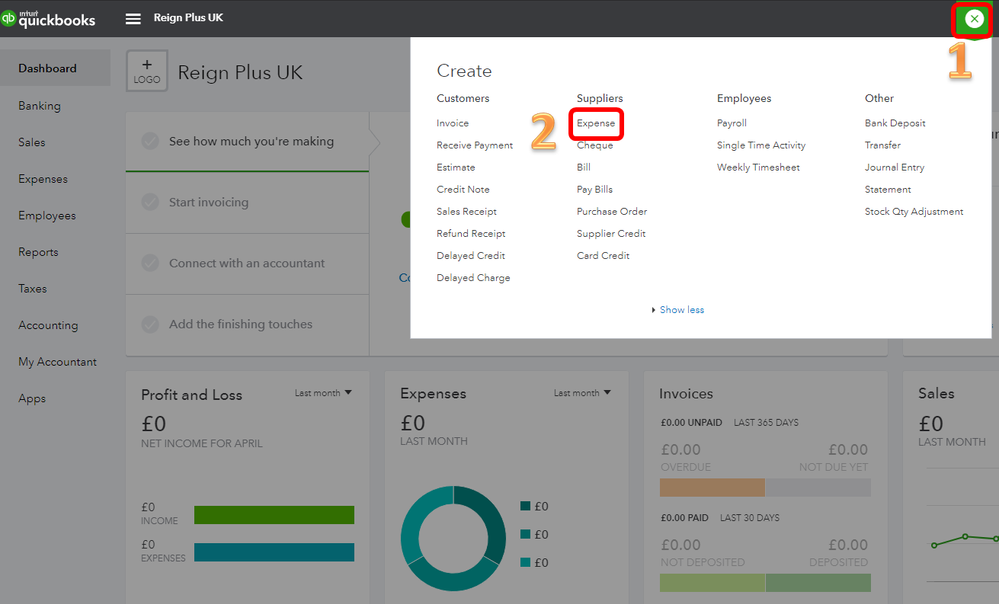Go to Banking in the sidebar
This screenshot has height=604, width=999.
(x=40, y=106)
